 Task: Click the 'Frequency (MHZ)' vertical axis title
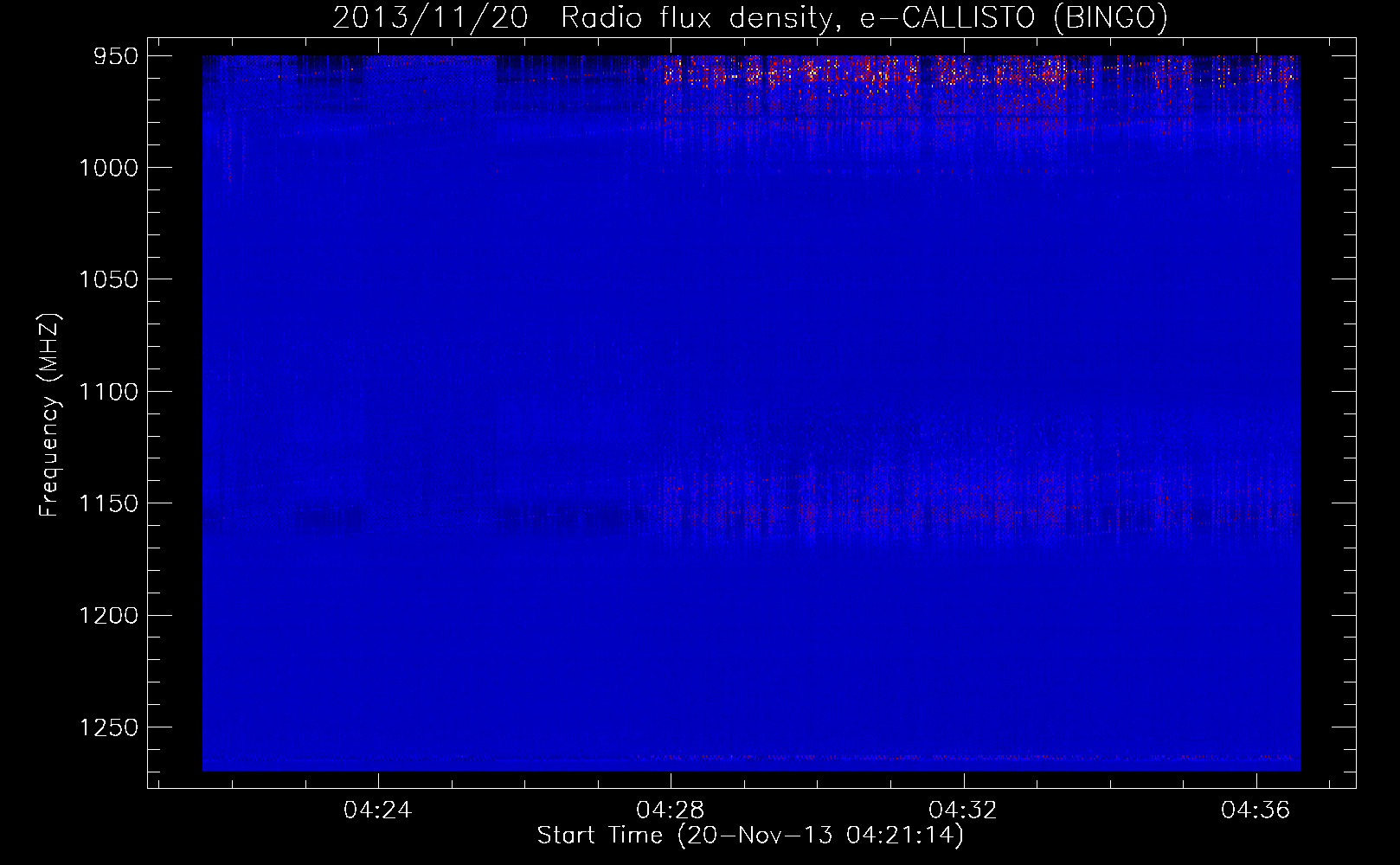50,415
